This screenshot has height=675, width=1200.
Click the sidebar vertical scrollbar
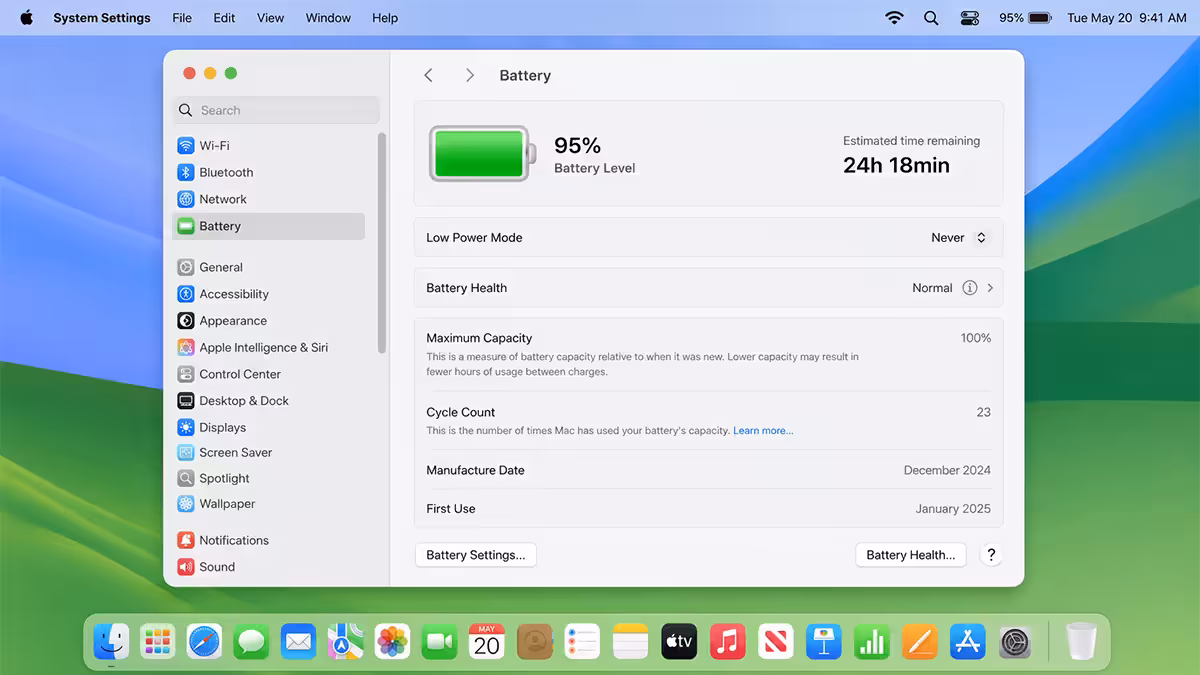tap(382, 243)
